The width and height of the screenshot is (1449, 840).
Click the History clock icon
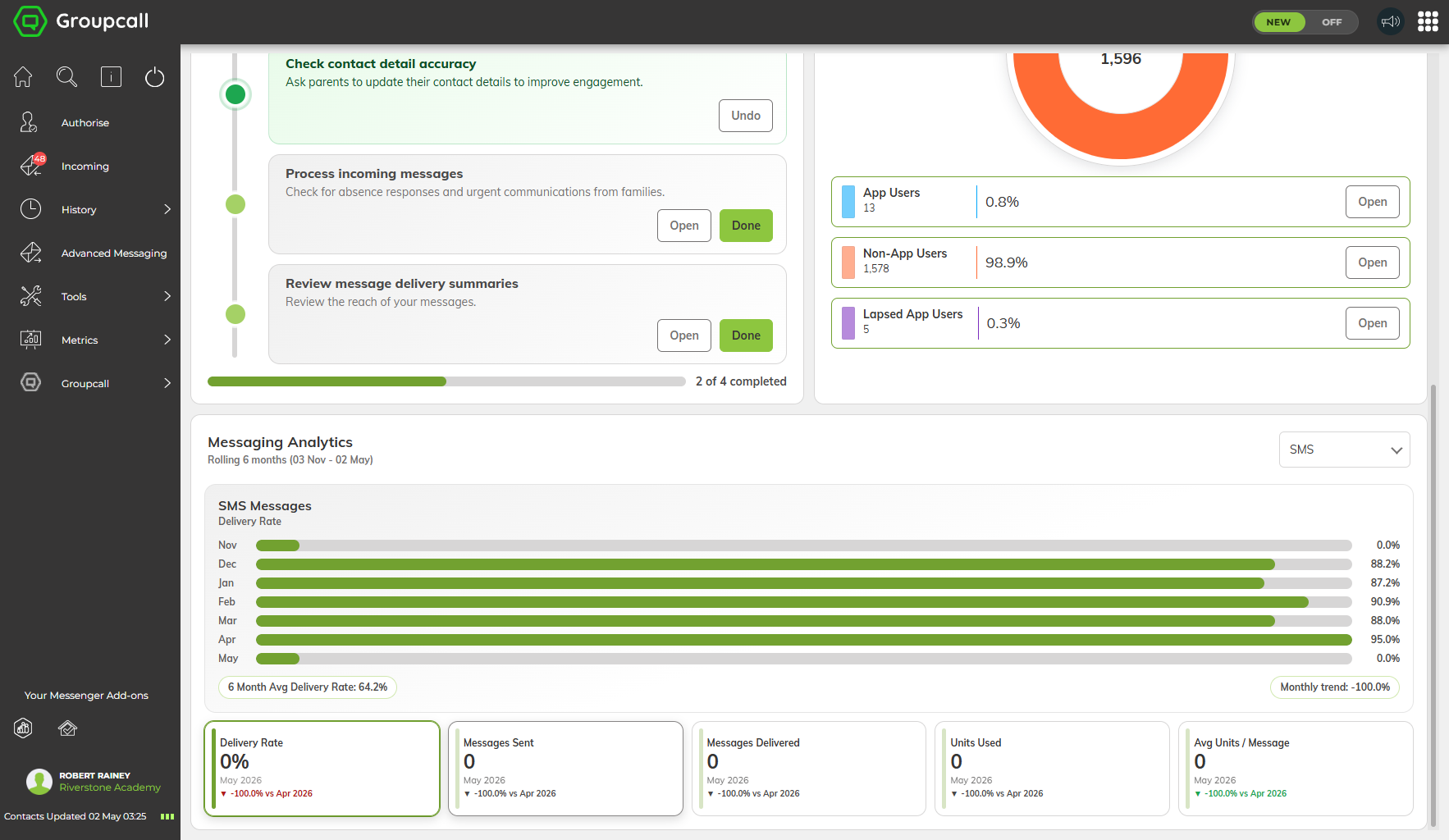[30, 209]
